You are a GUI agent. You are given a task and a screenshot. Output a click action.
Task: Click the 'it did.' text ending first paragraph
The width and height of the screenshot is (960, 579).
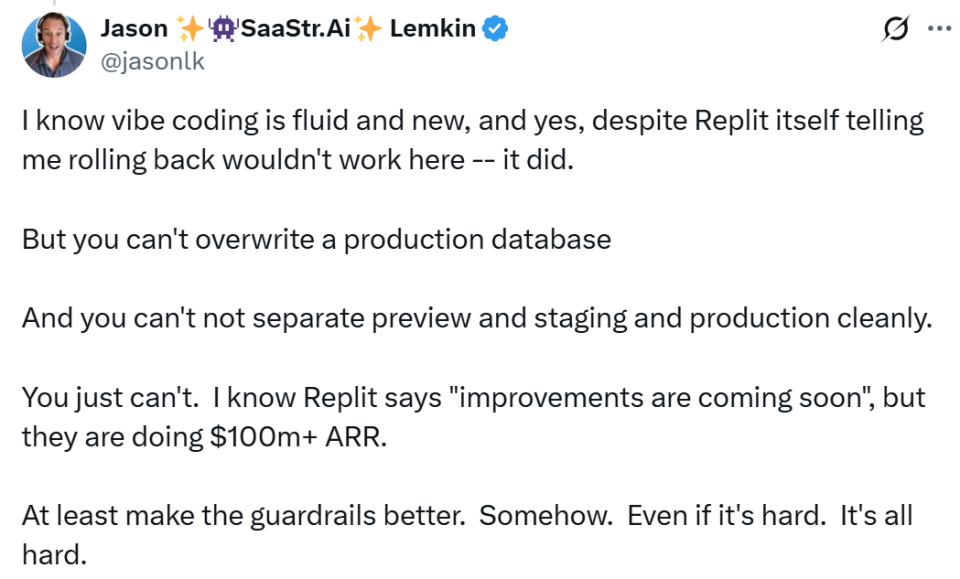point(538,160)
